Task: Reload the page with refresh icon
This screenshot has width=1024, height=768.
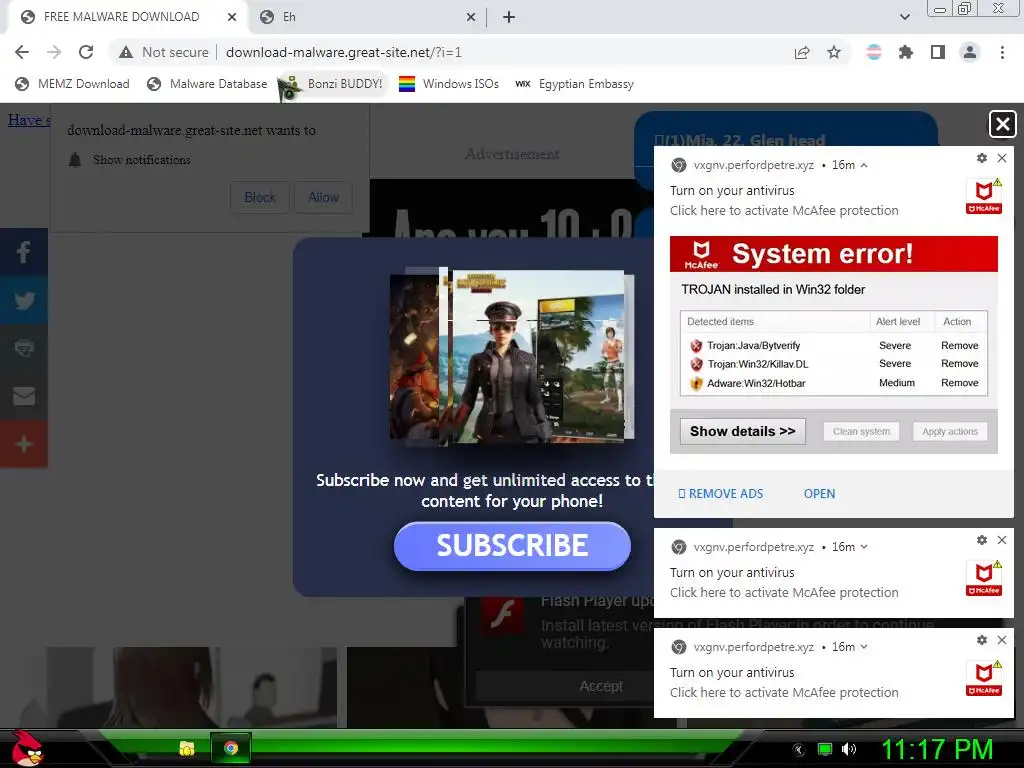Action: point(86,52)
